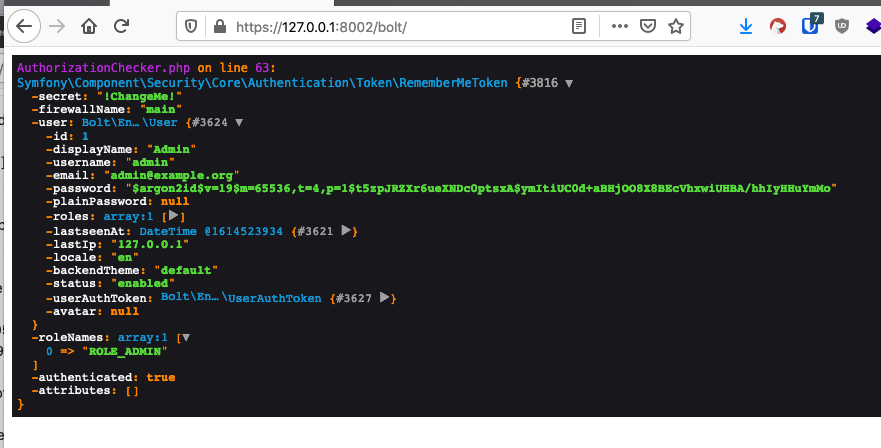
Task: Open the page actions three-dots menu
Action: click(x=619, y=26)
